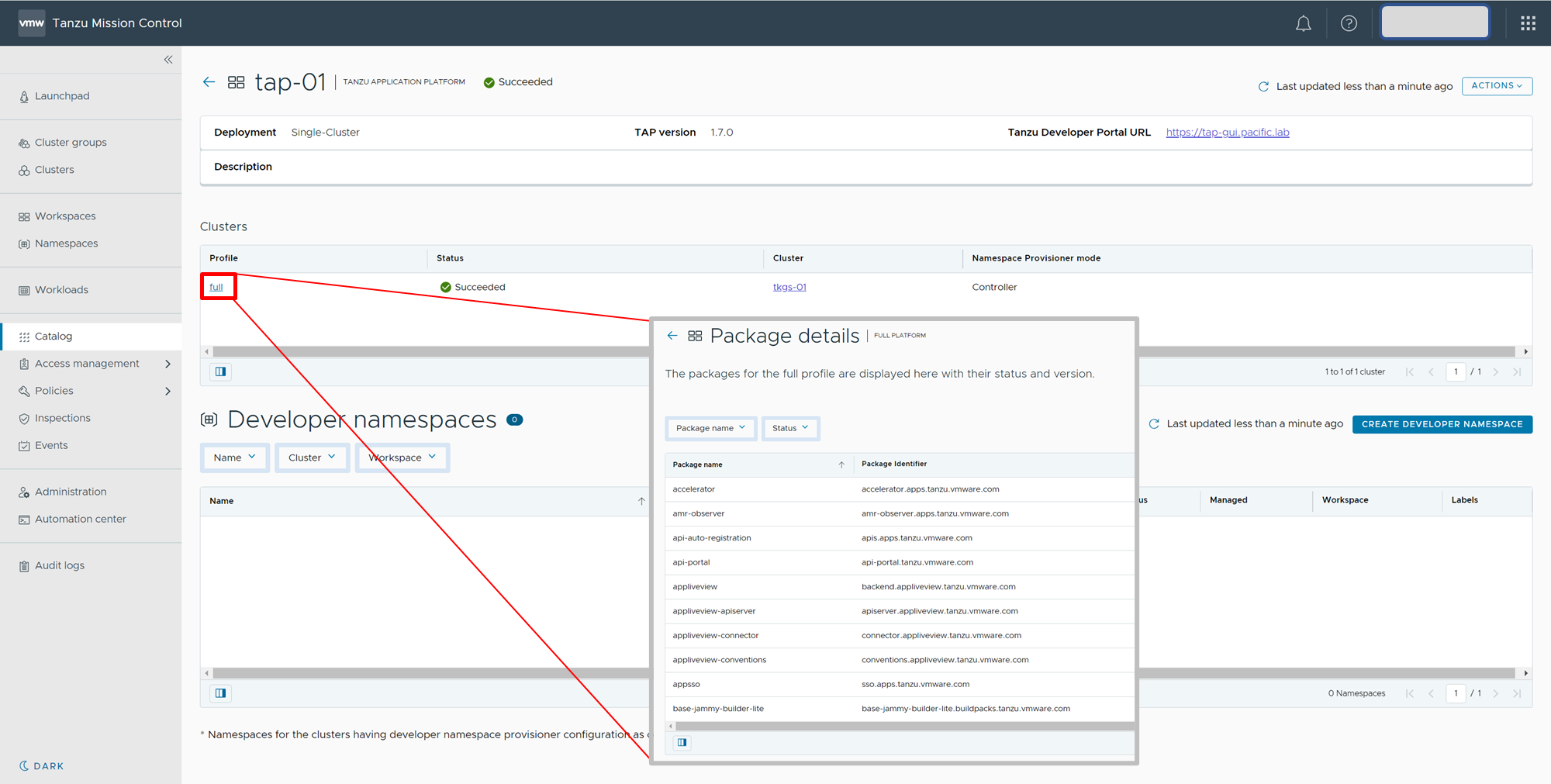Click the help question mark icon
Image resolution: width=1551 pixels, height=784 pixels.
point(1349,23)
